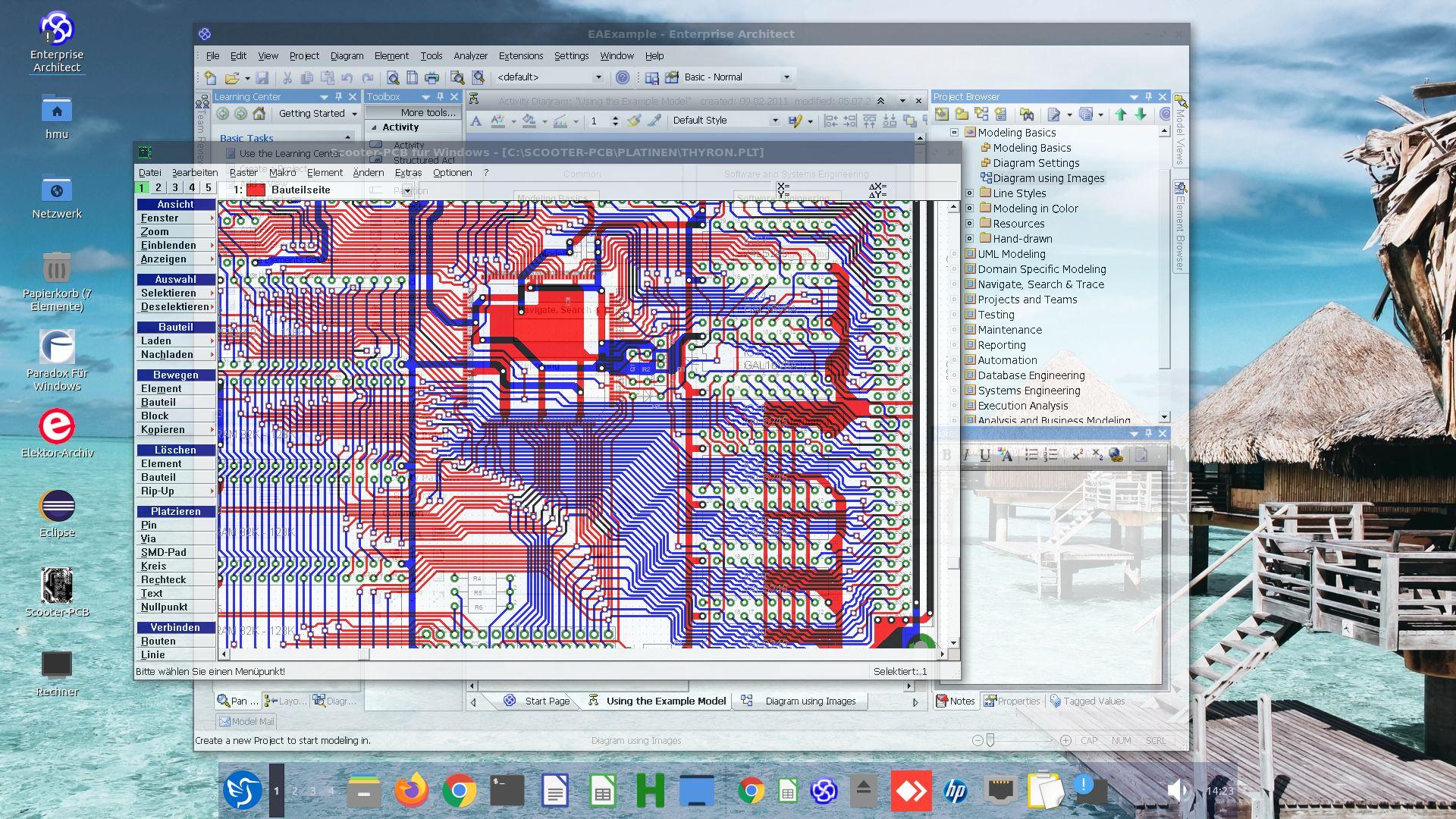The image size is (1456, 819).
Task: Collapse the Modeling Basics tree node
Action: [x=955, y=133]
